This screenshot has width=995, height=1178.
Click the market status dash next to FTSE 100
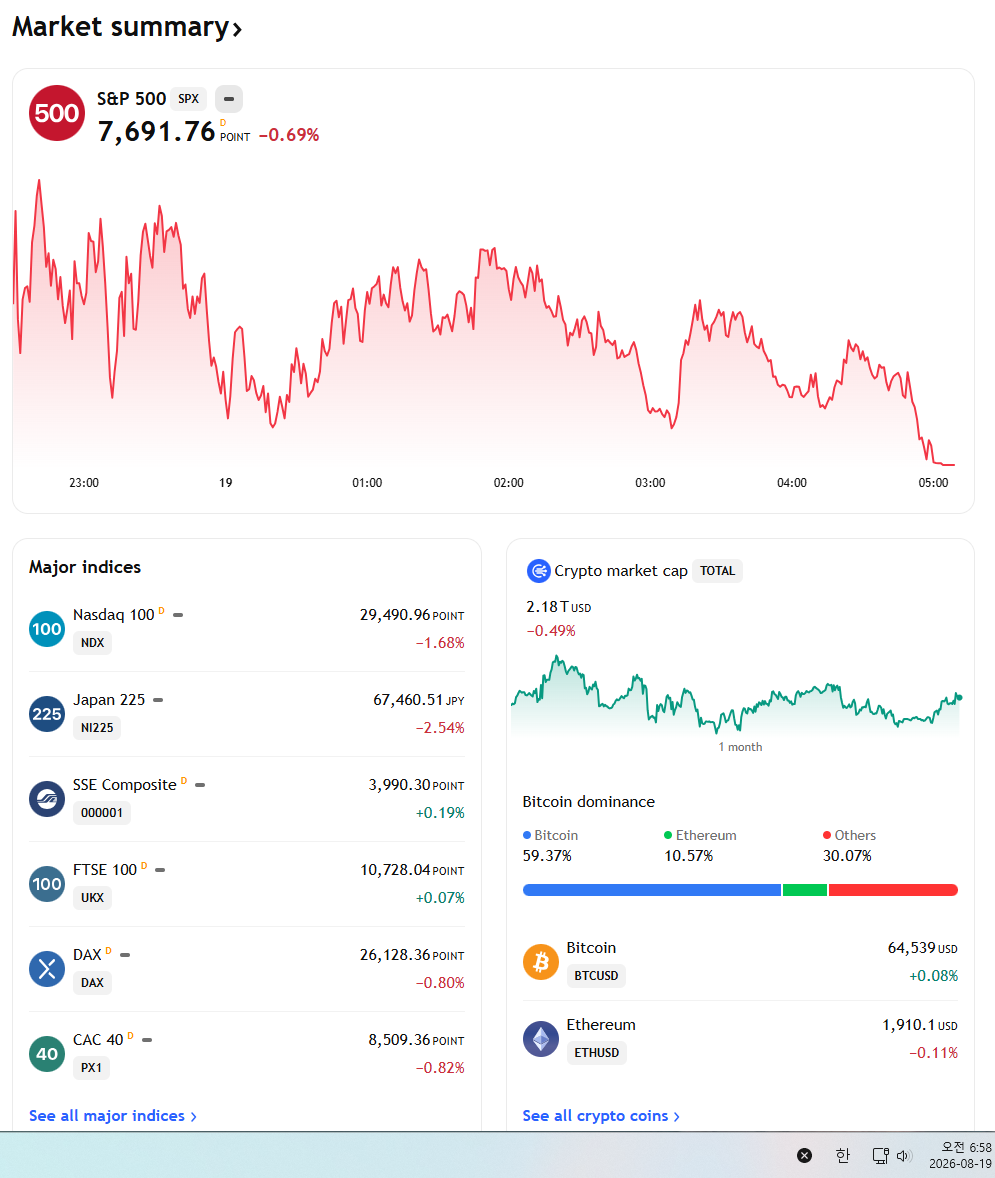[160, 870]
